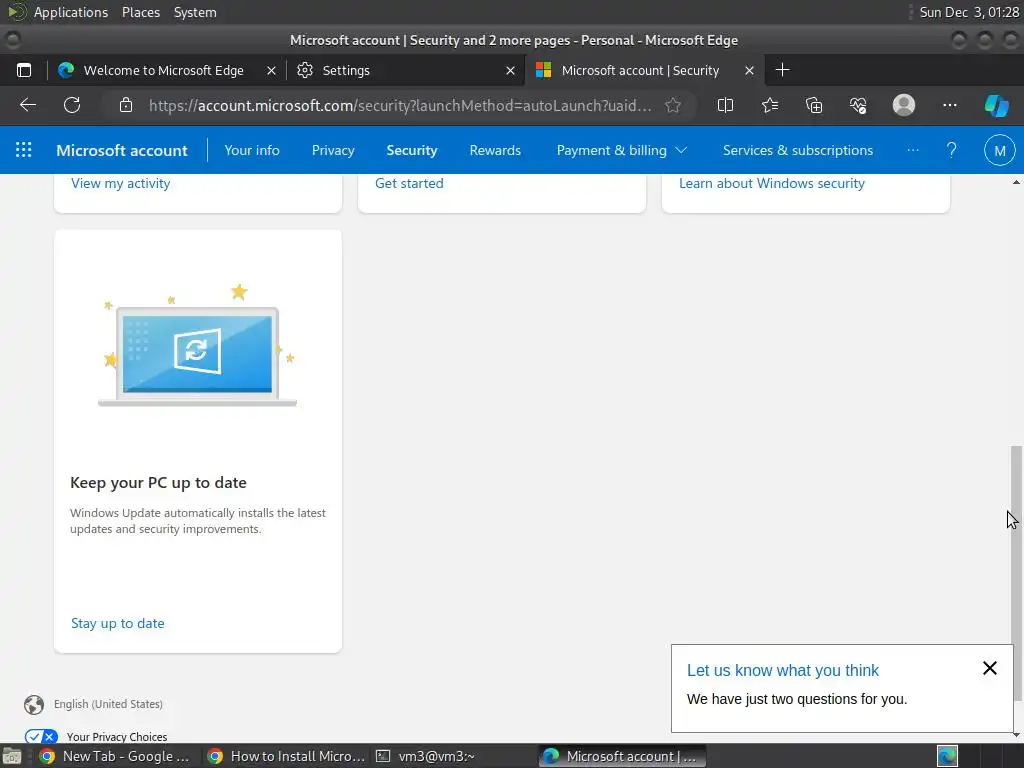The height and width of the screenshot is (768, 1024).
Task: Open the Favorites list icon
Action: (x=770, y=105)
